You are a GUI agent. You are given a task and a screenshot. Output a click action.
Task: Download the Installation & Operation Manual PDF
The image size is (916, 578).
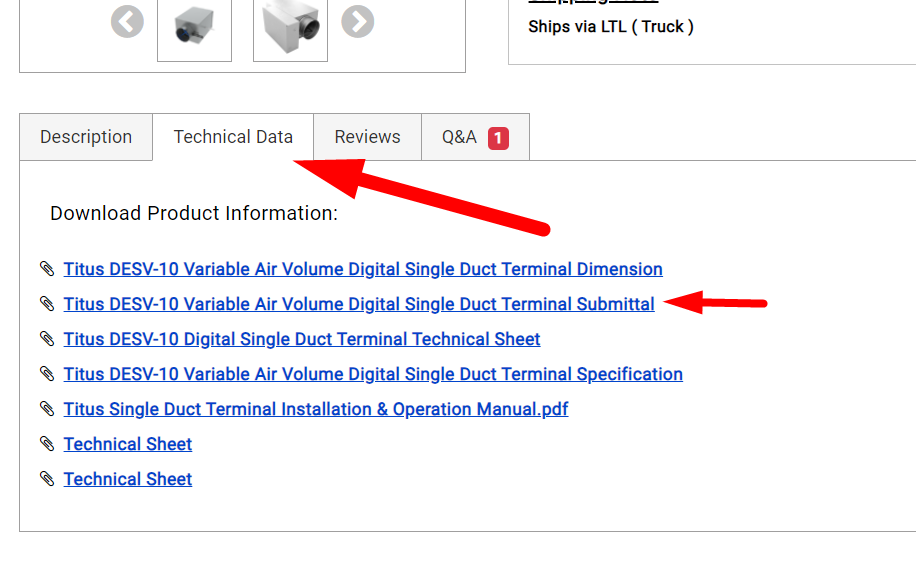[315, 409]
